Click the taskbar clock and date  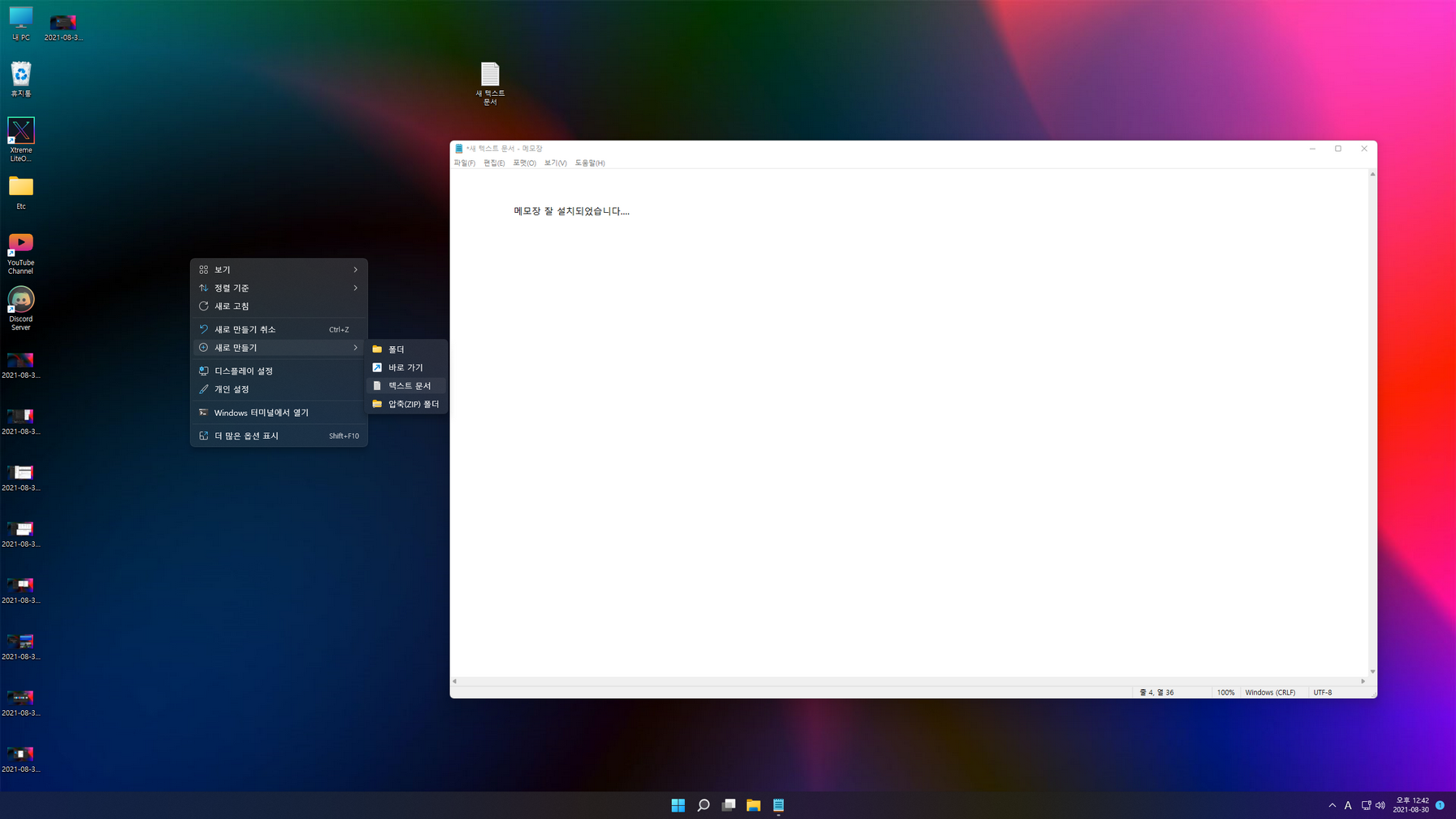click(1410, 805)
